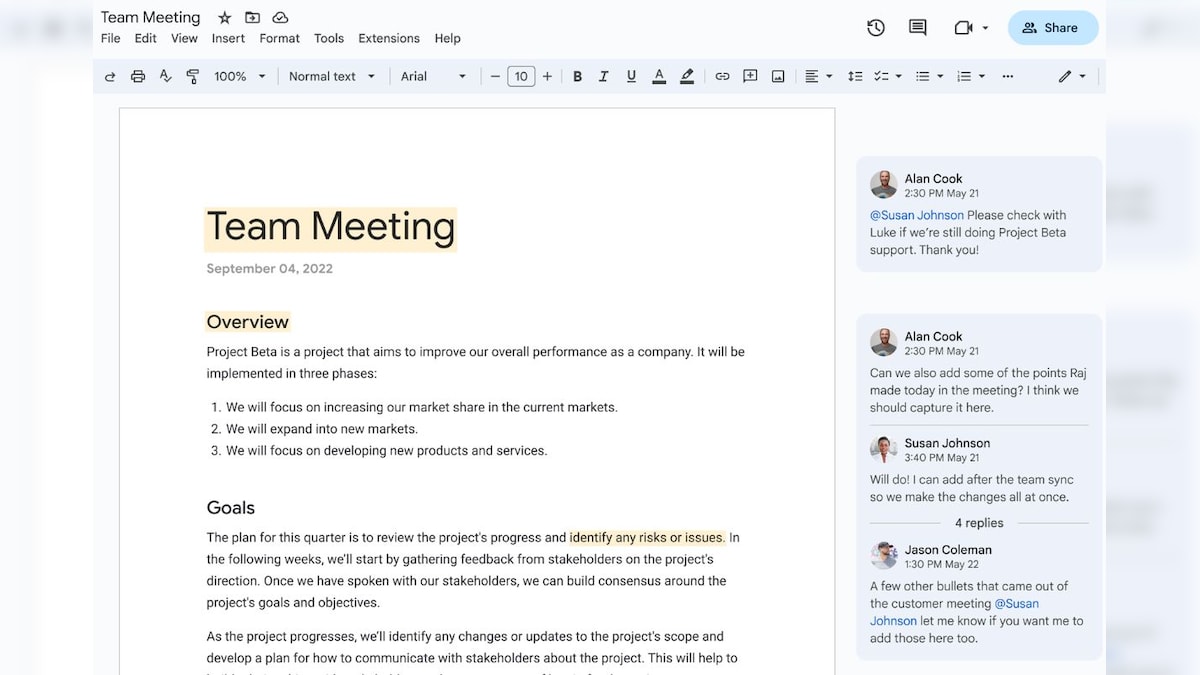Click the video meeting camera icon
The width and height of the screenshot is (1200, 675).
[963, 28]
